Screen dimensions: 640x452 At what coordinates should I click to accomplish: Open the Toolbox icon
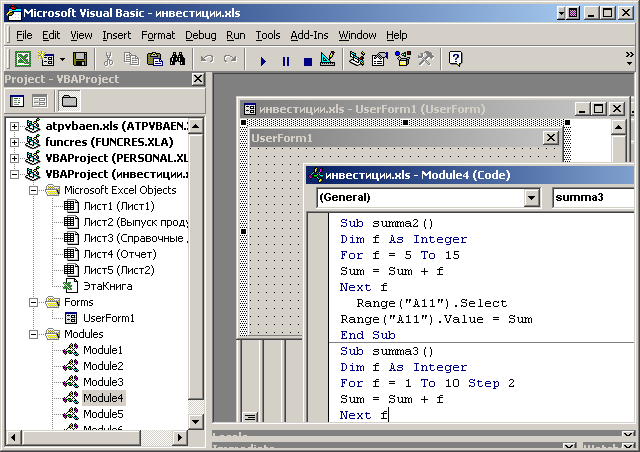(425, 59)
